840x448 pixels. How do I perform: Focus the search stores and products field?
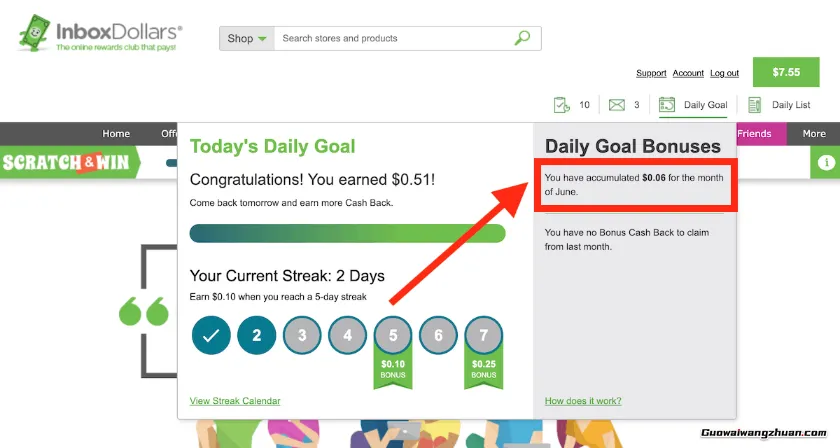tap(395, 39)
